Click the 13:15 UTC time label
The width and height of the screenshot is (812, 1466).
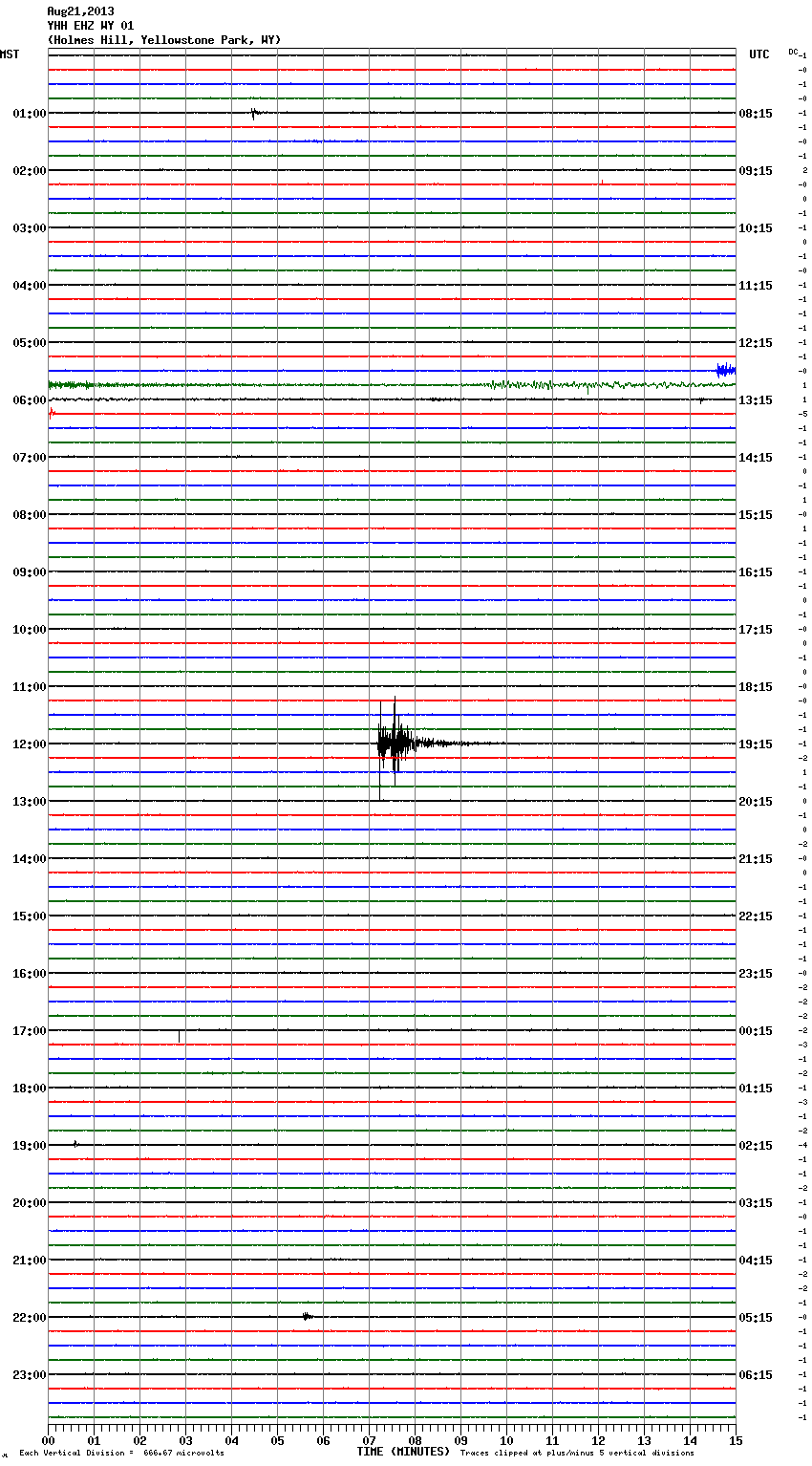pos(756,400)
